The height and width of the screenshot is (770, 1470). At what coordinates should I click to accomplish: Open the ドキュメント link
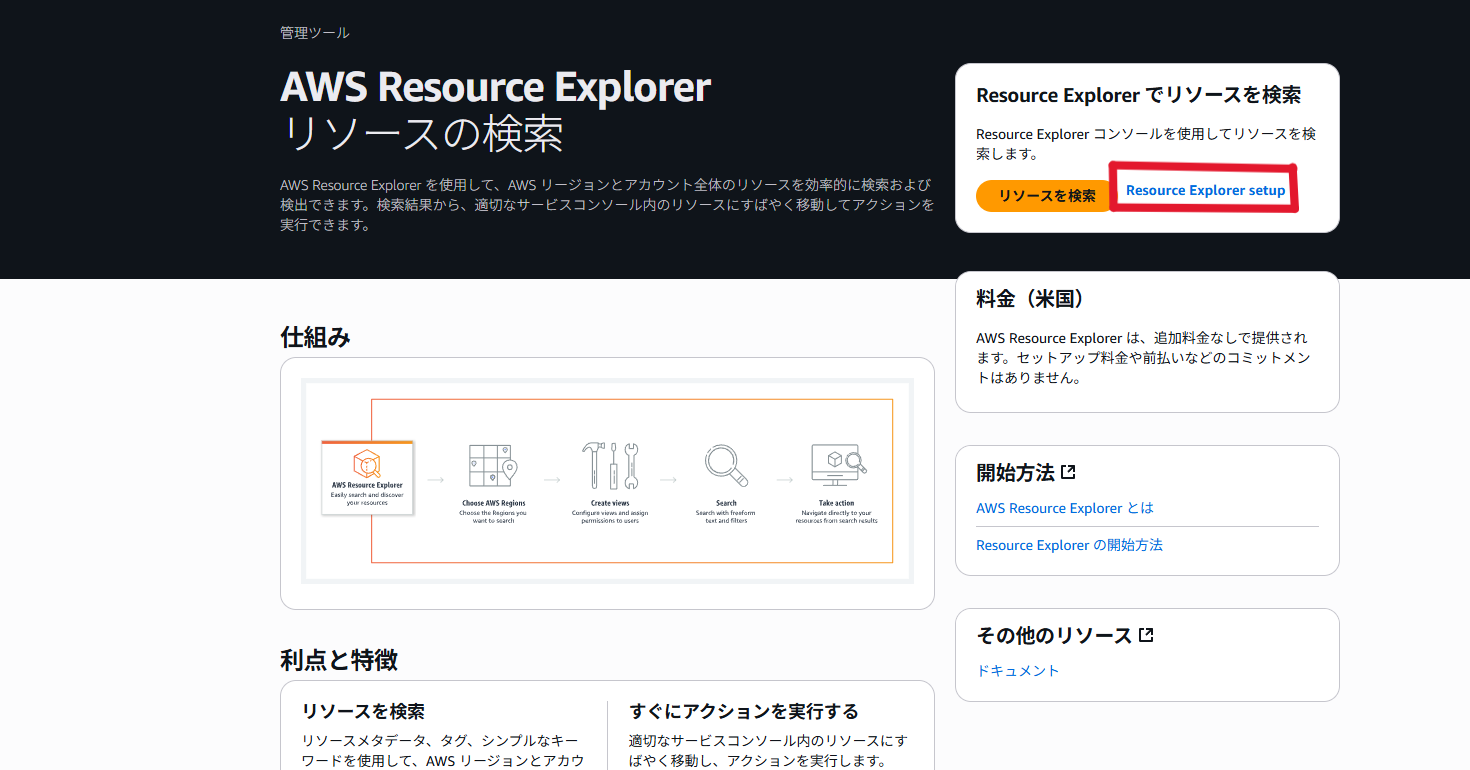pyautogui.click(x=1017, y=670)
